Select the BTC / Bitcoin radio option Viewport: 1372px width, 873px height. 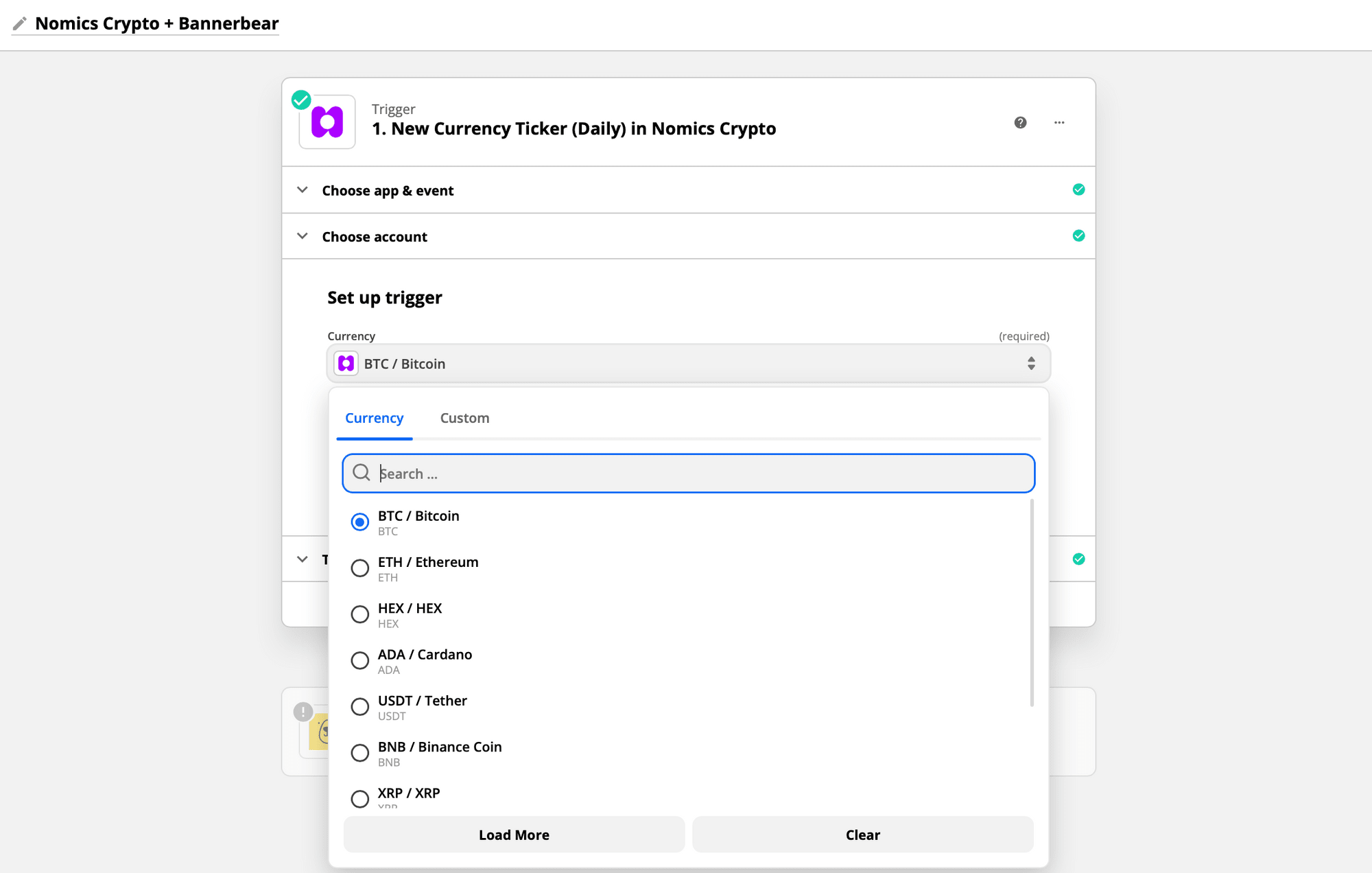(x=359, y=522)
